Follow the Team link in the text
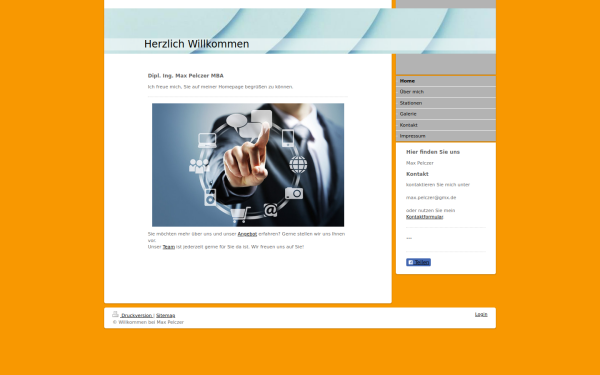The image size is (600, 375). pyautogui.click(x=169, y=247)
